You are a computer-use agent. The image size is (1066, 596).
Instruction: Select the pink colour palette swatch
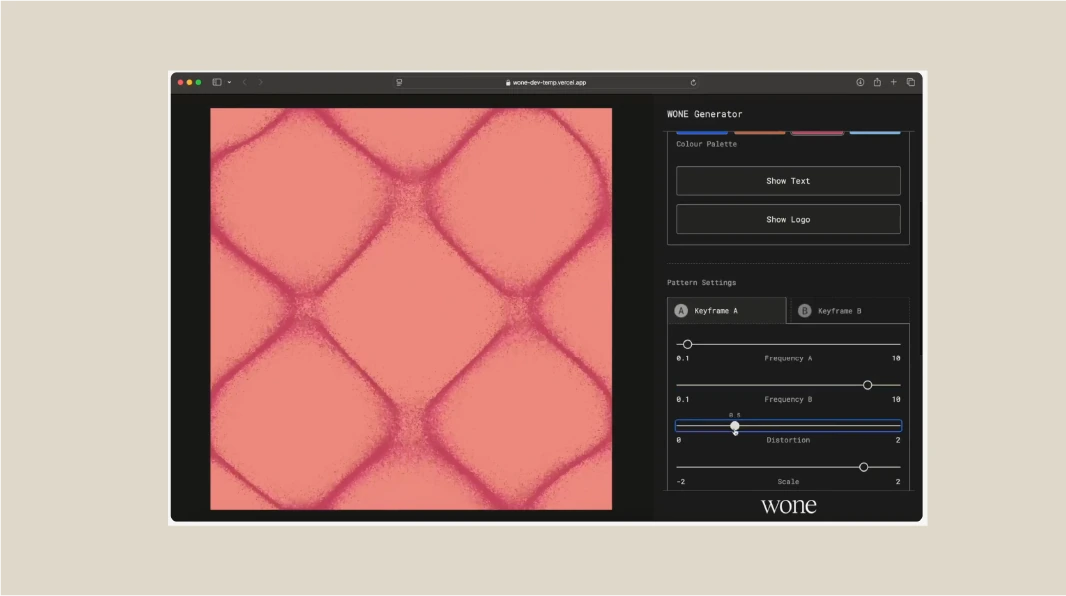click(x=817, y=132)
